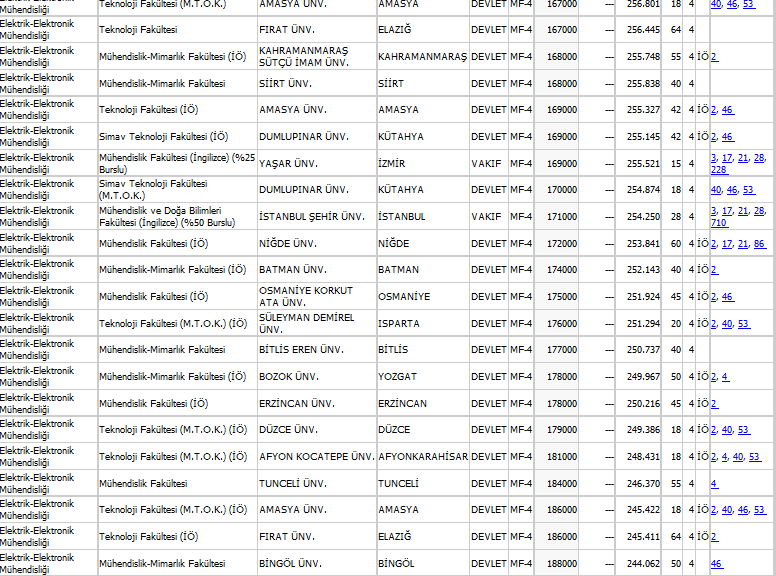
Task: Open footnote link 53 for Afyon Kocatepe Ünv.
Action: pos(755,457)
